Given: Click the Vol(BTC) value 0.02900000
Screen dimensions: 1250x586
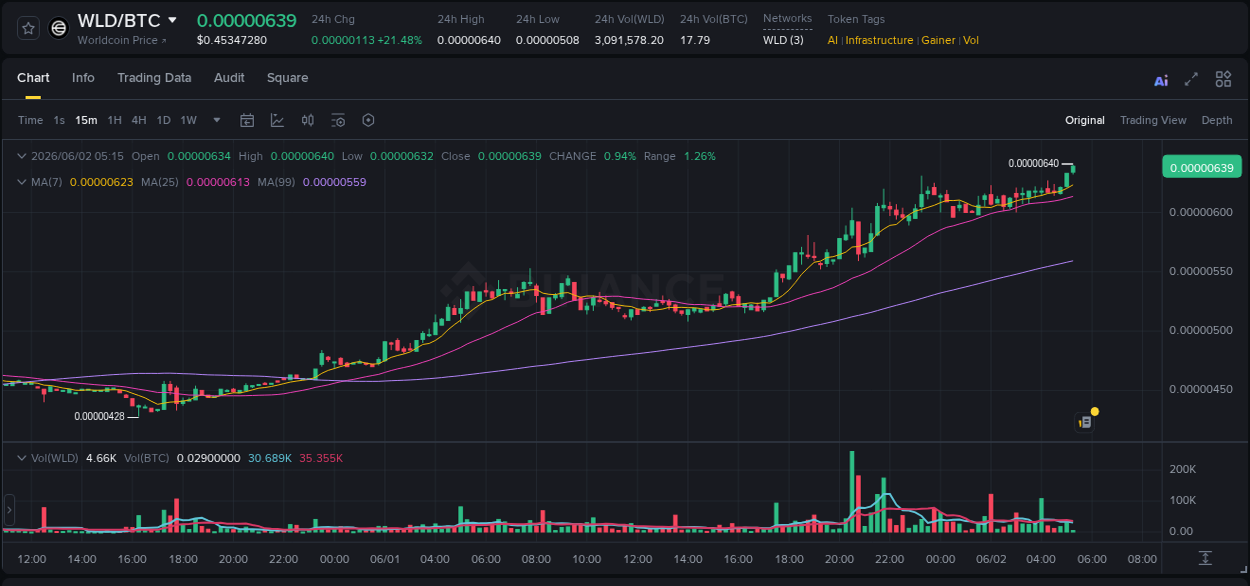Looking at the screenshot, I should pos(208,458).
